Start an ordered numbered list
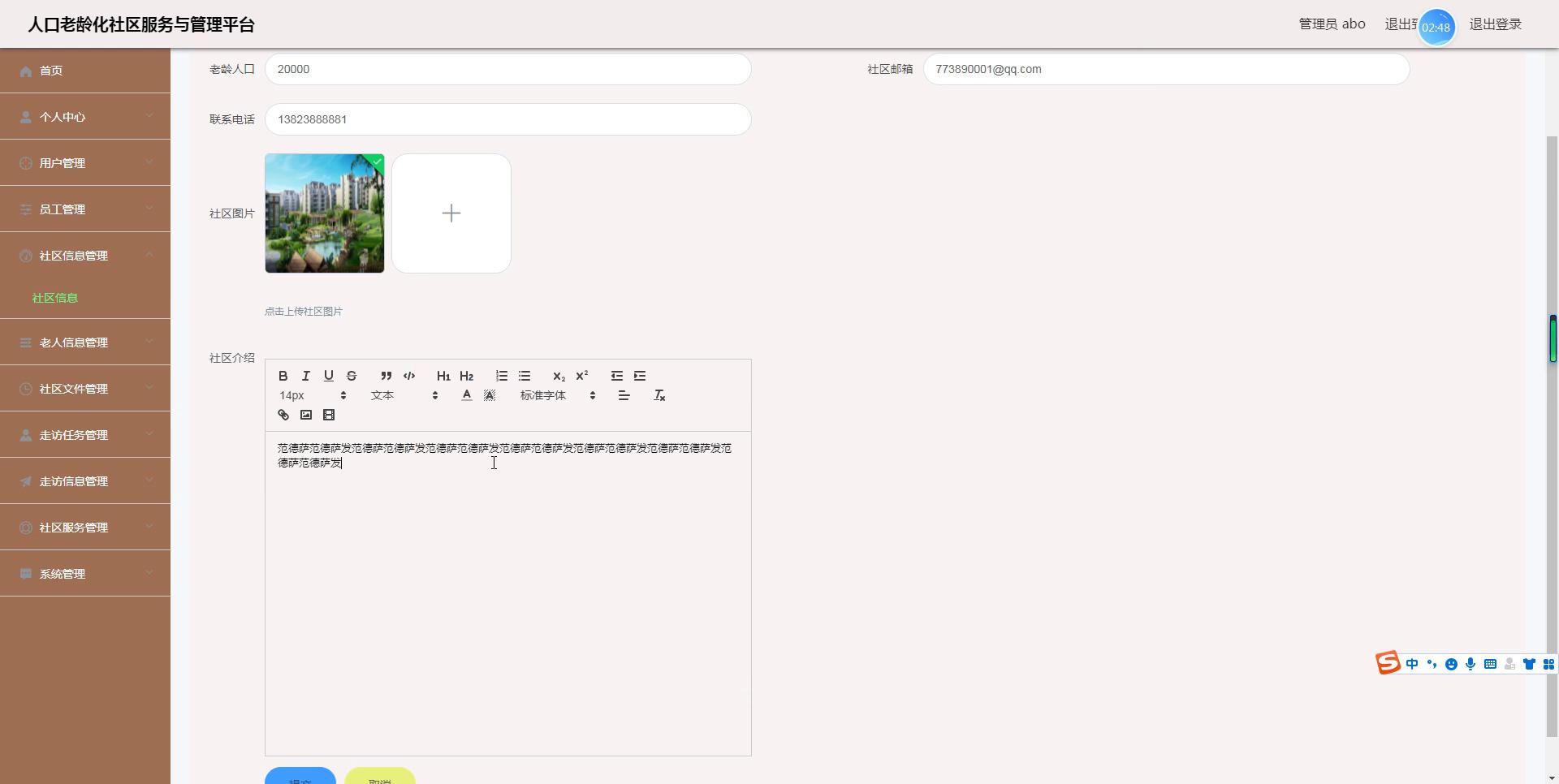Screen dimensions: 1559x784 [502, 376]
